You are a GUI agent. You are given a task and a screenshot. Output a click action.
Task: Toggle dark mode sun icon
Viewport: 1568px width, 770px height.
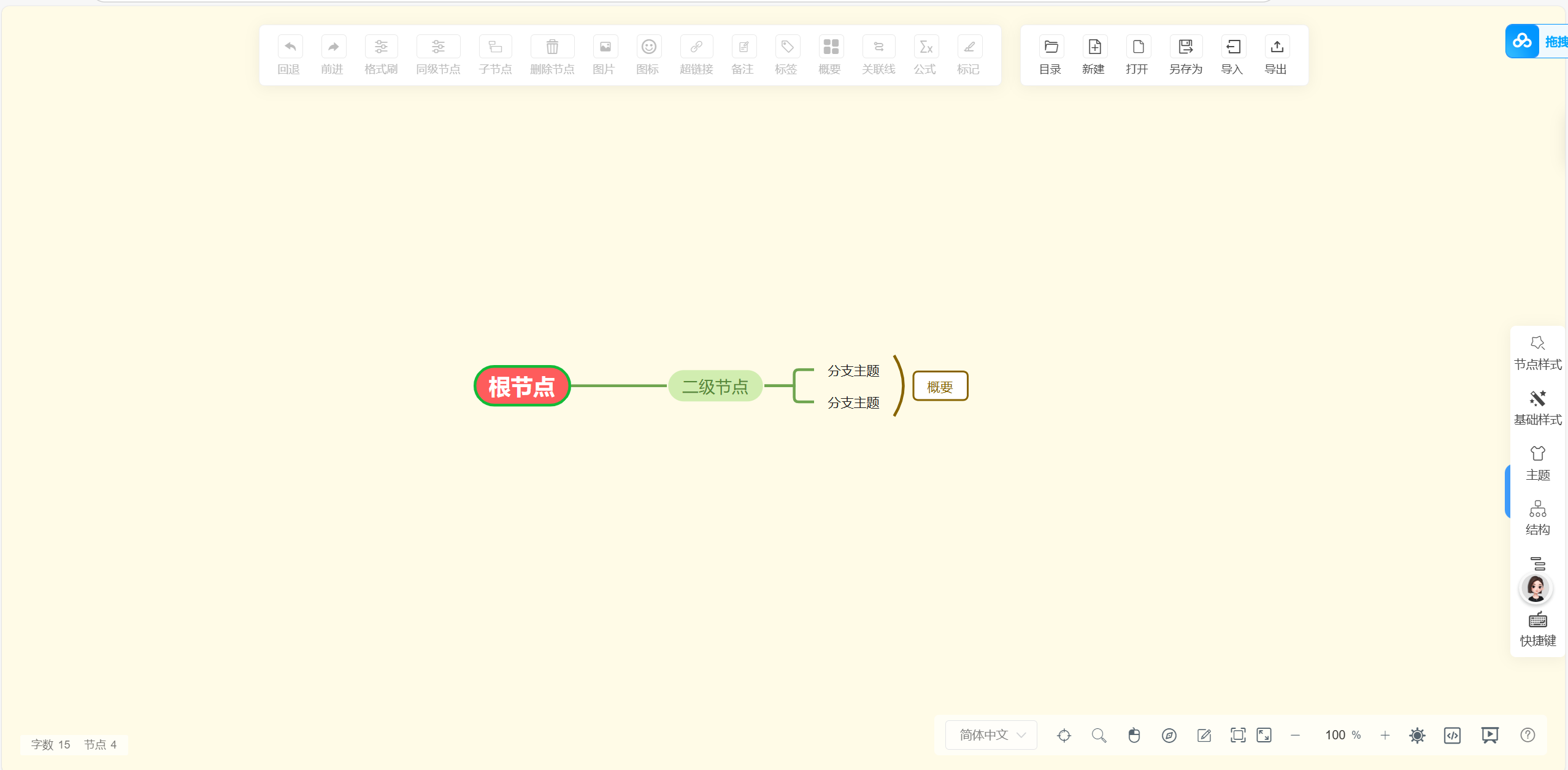click(x=1417, y=735)
